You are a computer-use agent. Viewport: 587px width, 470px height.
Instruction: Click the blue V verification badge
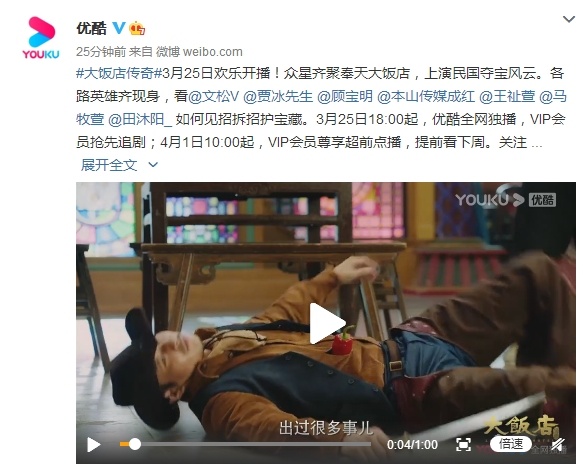coord(119,28)
